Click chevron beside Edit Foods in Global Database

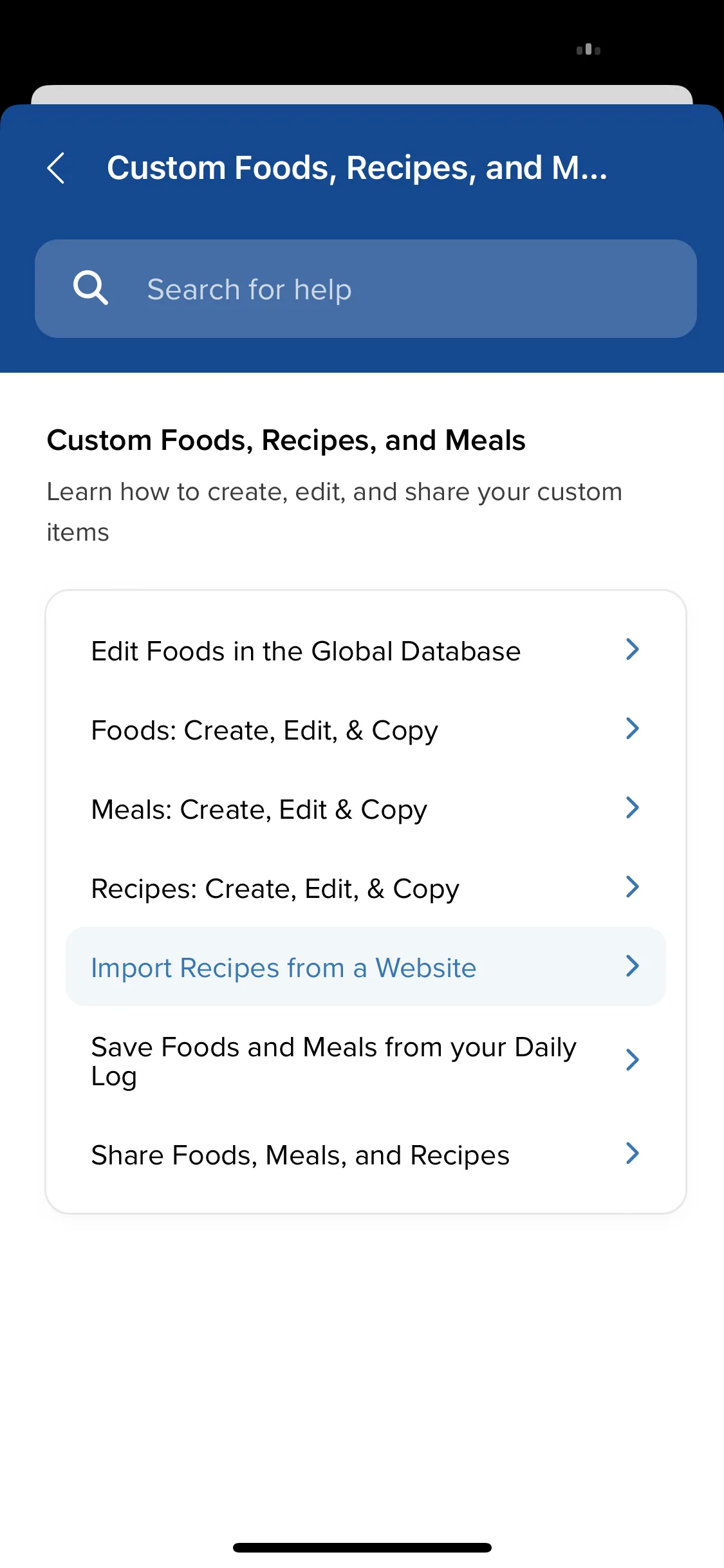(633, 649)
